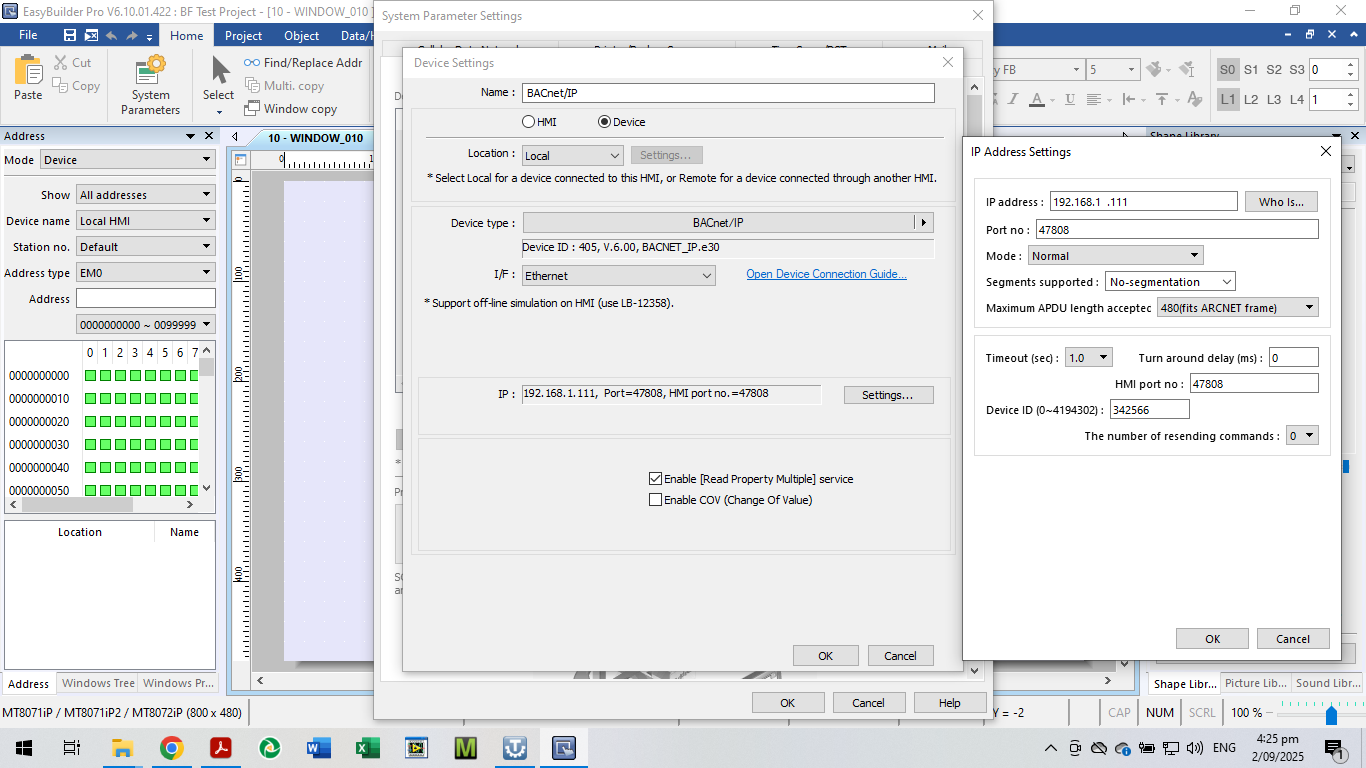Click the Save icon in quick access toolbar
This screenshot has width=1366, height=768.
coord(69,35)
